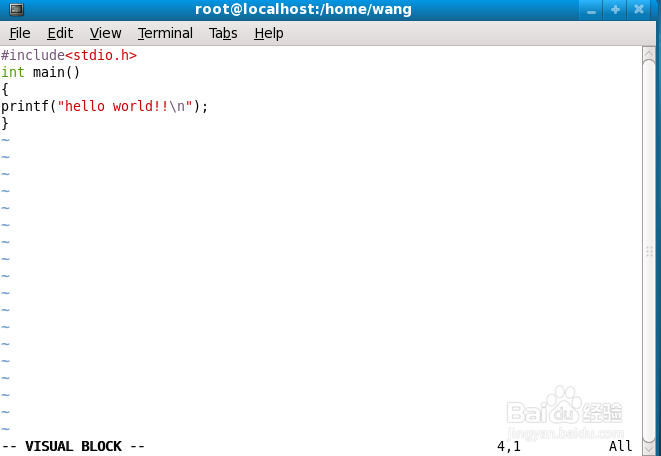Click the 'All' scroll position indicator
The height and width of the screenshot is (456, 661).
click(621, 446)
